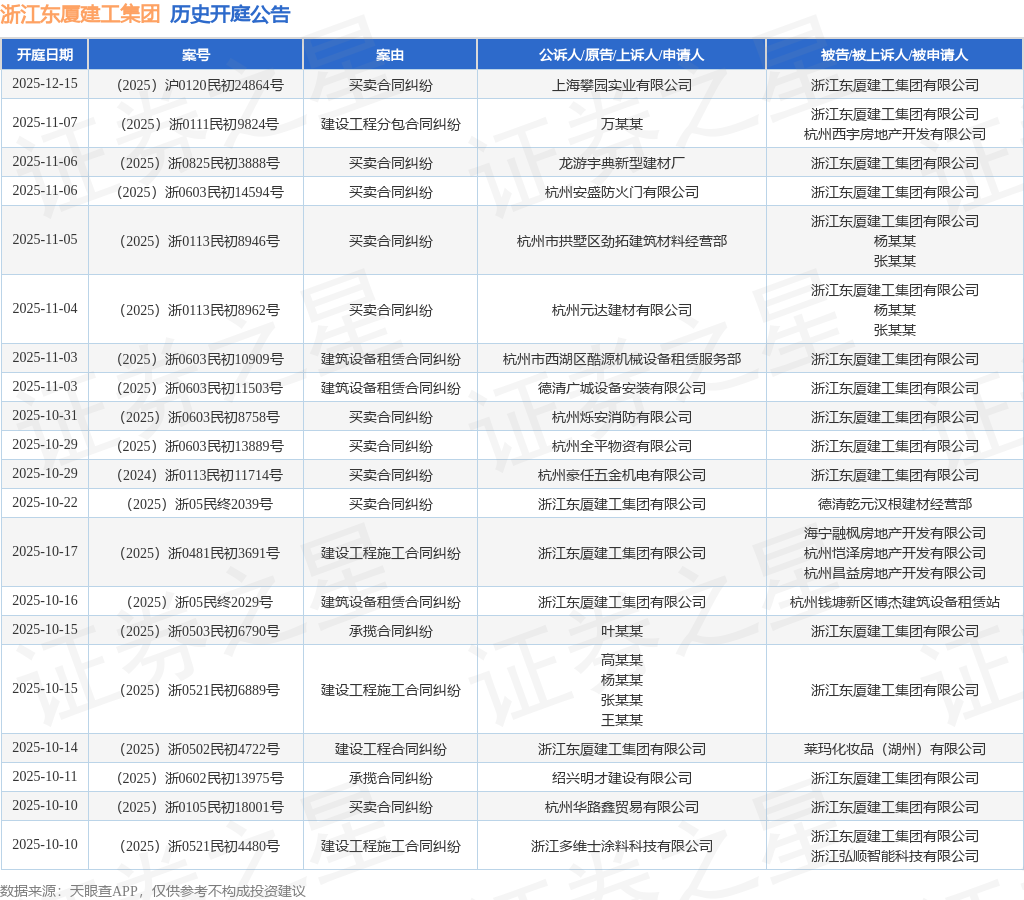
Task: Select case number (2025)浙0603民初10909号
Action: pos(200,359)
